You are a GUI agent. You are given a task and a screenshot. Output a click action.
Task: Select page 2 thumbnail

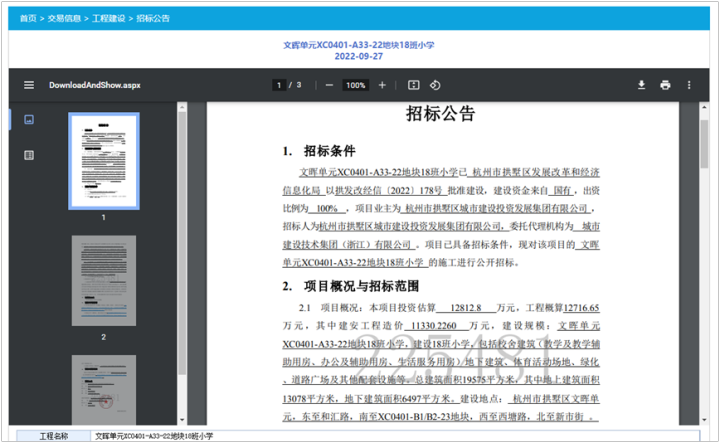pos(104,280)
